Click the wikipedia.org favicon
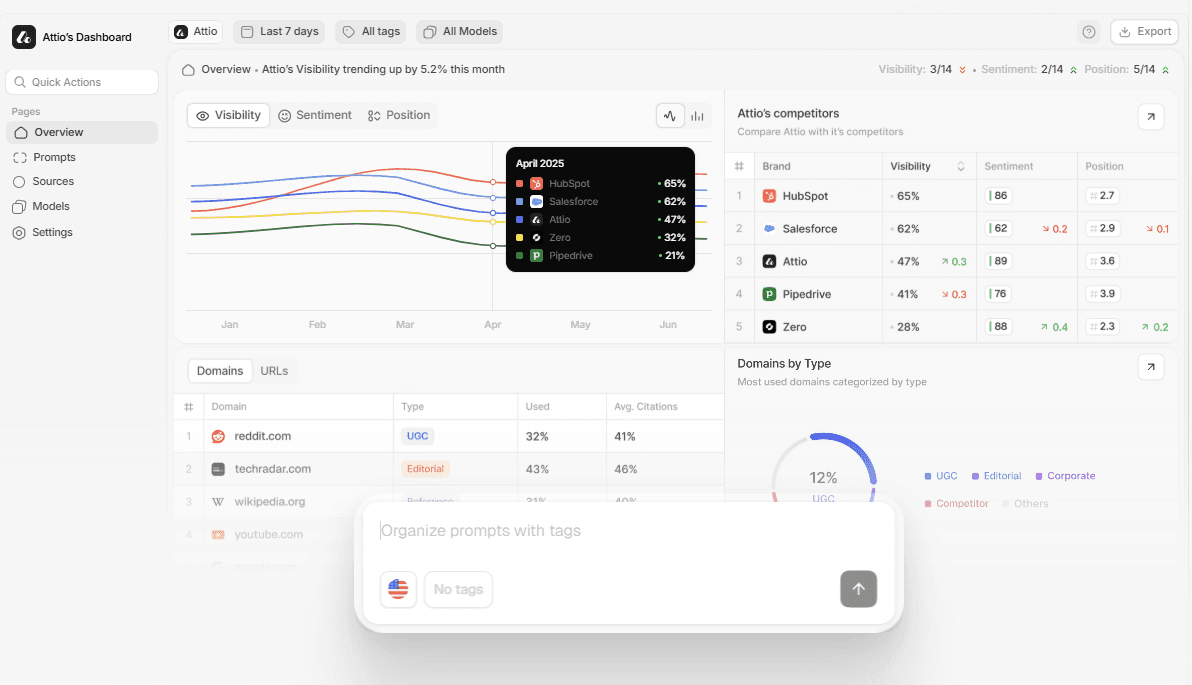This screenshot has height=685, width=1192. (x=218, y=502)
